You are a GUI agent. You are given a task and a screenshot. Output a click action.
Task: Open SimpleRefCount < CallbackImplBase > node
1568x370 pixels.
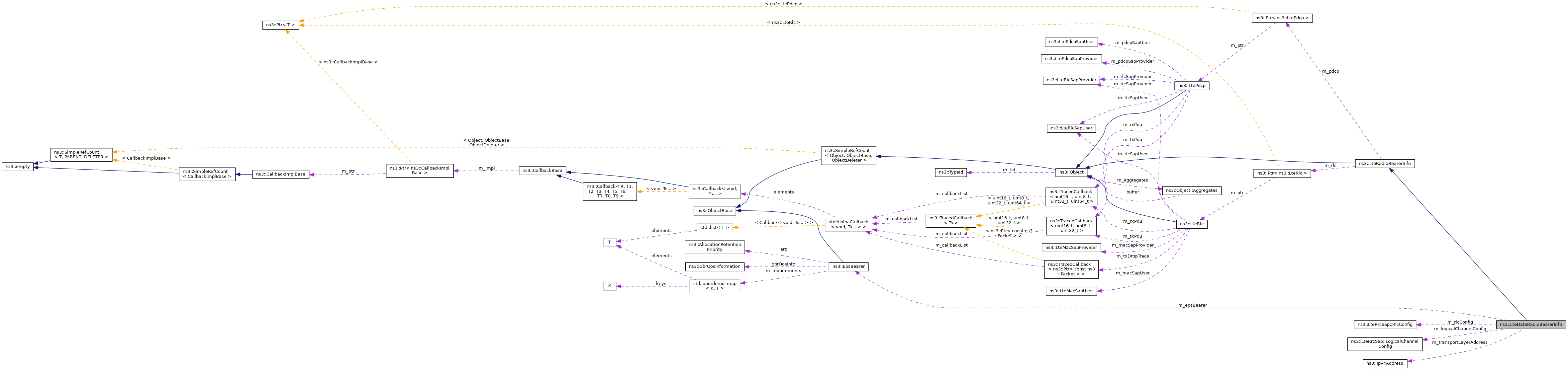tap(207, 174)
